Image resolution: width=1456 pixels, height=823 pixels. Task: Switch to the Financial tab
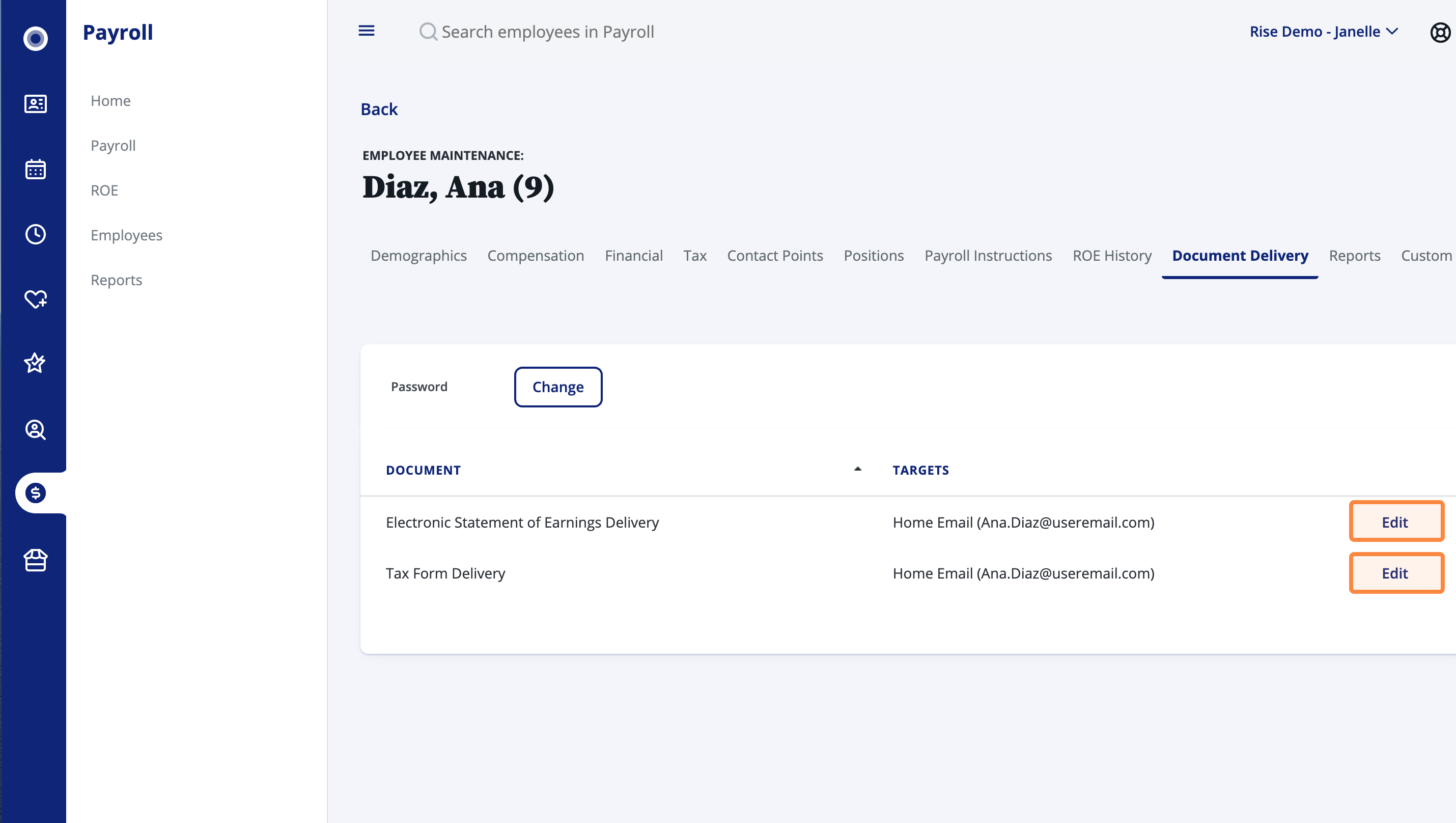[634, 256]
